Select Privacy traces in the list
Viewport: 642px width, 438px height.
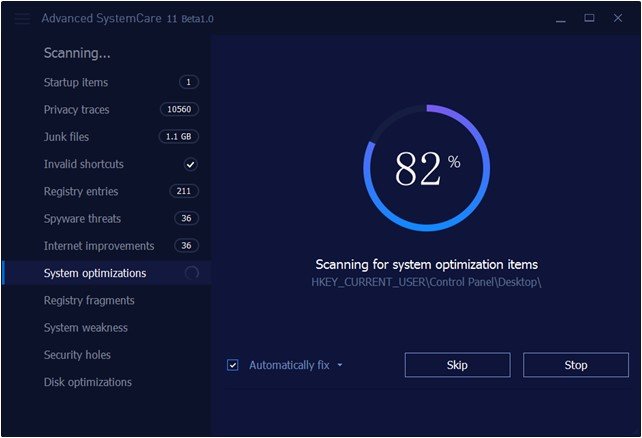click(x=106, y=110)
